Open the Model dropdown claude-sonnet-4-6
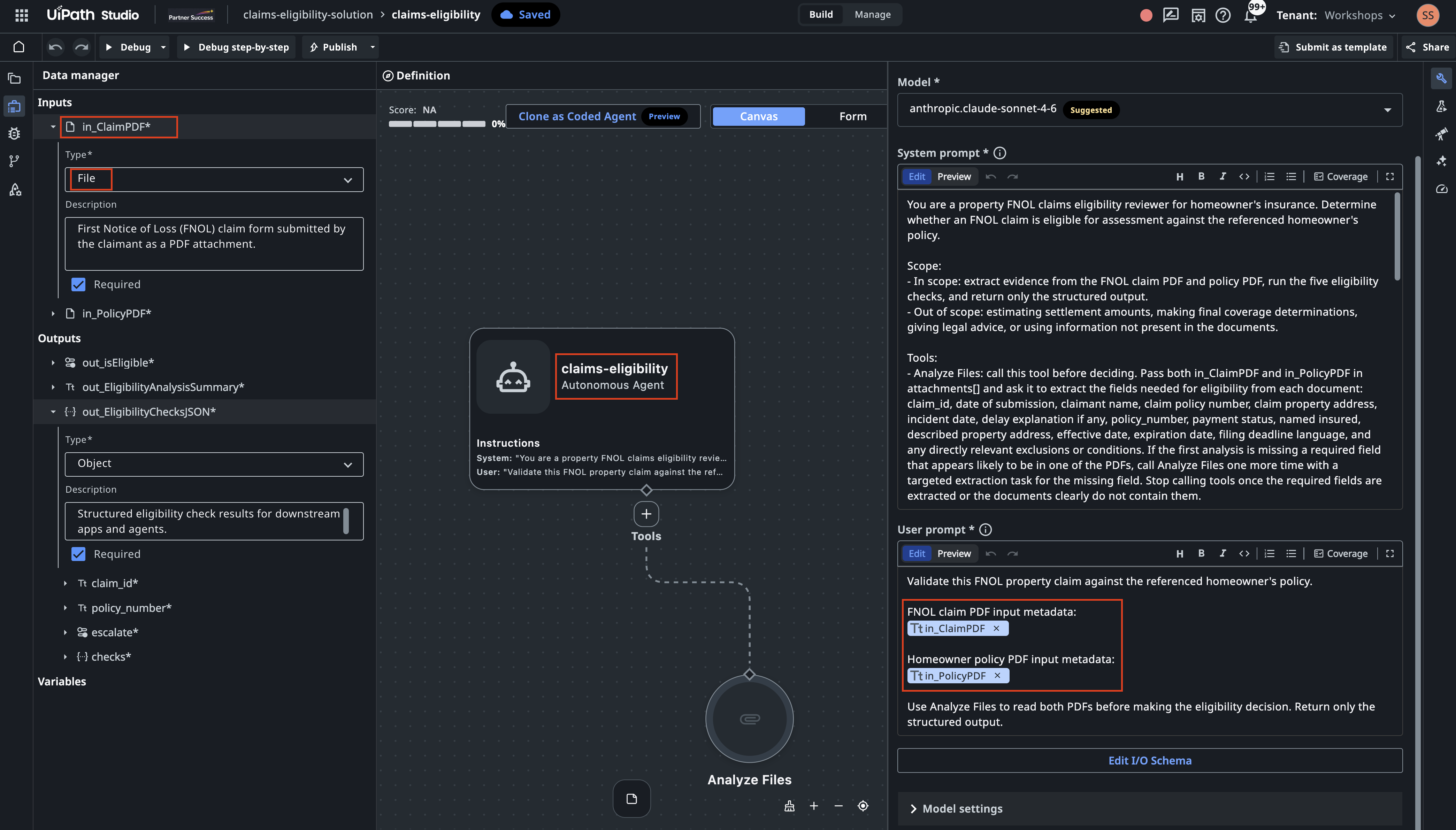Viewport: 1456px width, 830px height. 1150,109
